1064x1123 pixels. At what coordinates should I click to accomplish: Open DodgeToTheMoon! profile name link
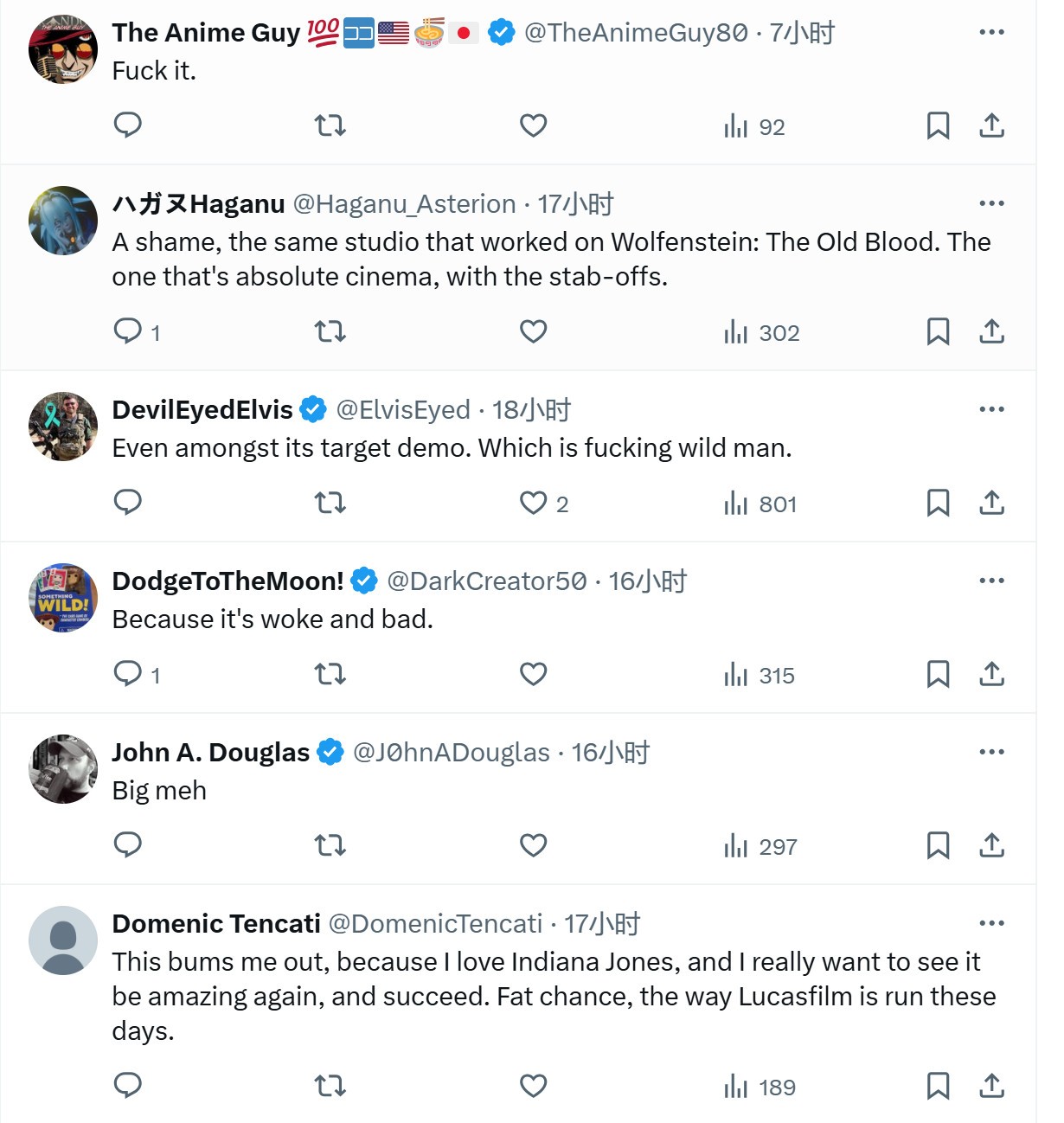tap(228, 581)
